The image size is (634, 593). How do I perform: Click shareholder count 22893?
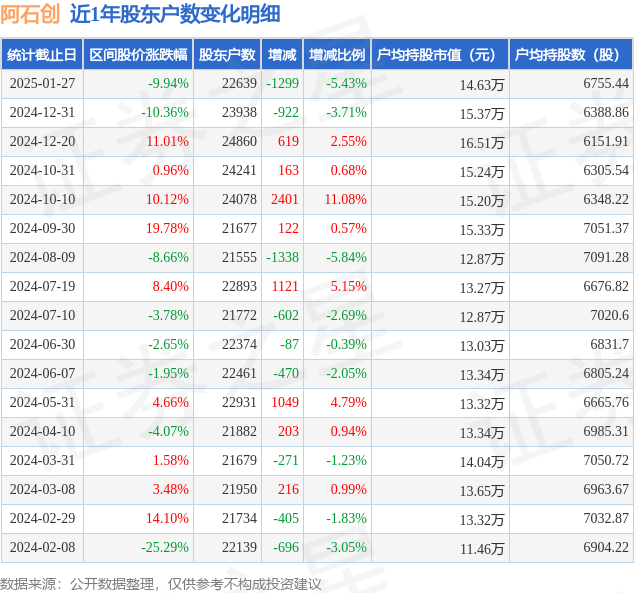tap(239, 287)
